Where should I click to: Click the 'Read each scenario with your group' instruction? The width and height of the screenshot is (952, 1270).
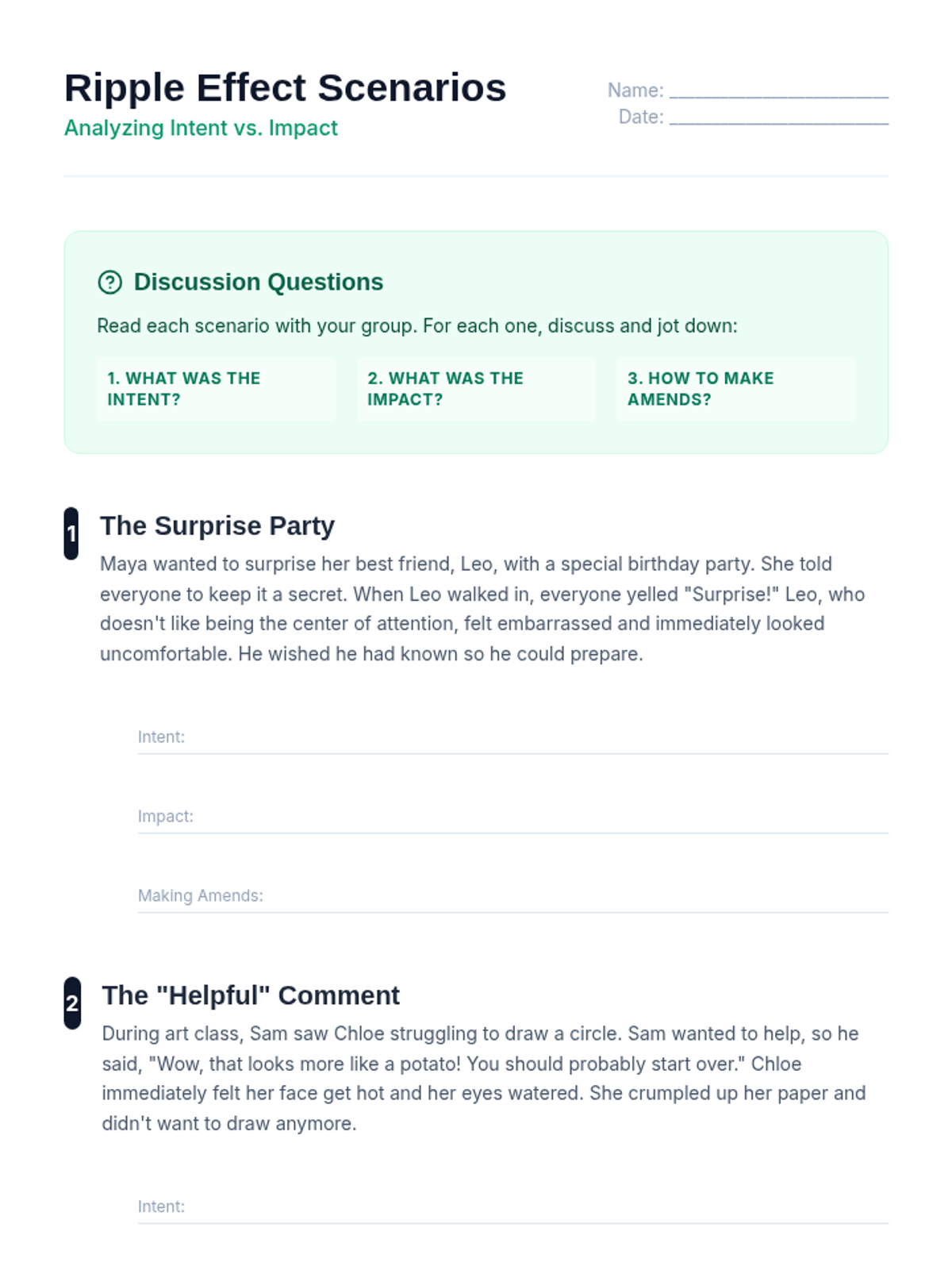(417, 326)
